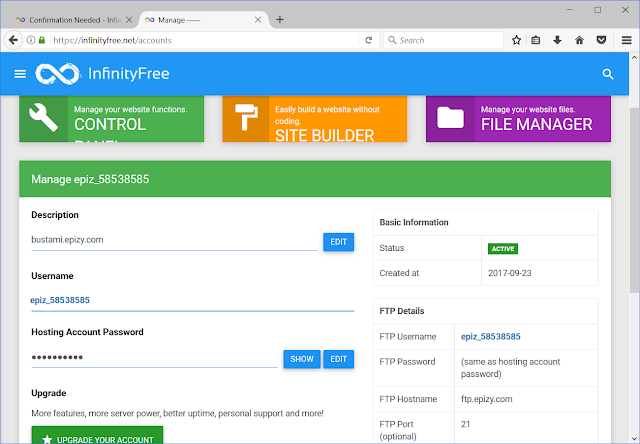Viewport: 640px width, 444px height.
Task: Open the CONTROL PANEL card
Action: click(x=111, y=119)
